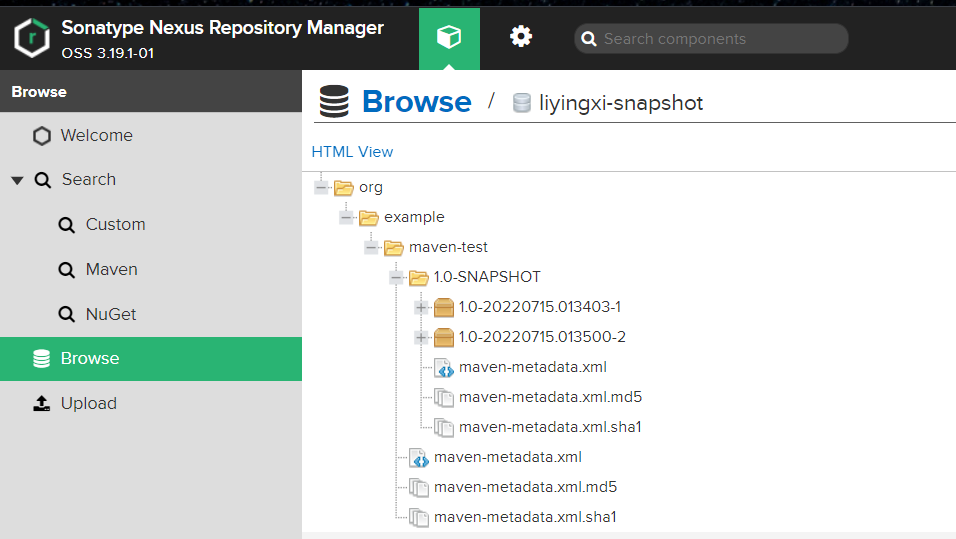This screenshot has height=539, width=956.
Task: Collapse the example folder node
Action: (346, 217)
